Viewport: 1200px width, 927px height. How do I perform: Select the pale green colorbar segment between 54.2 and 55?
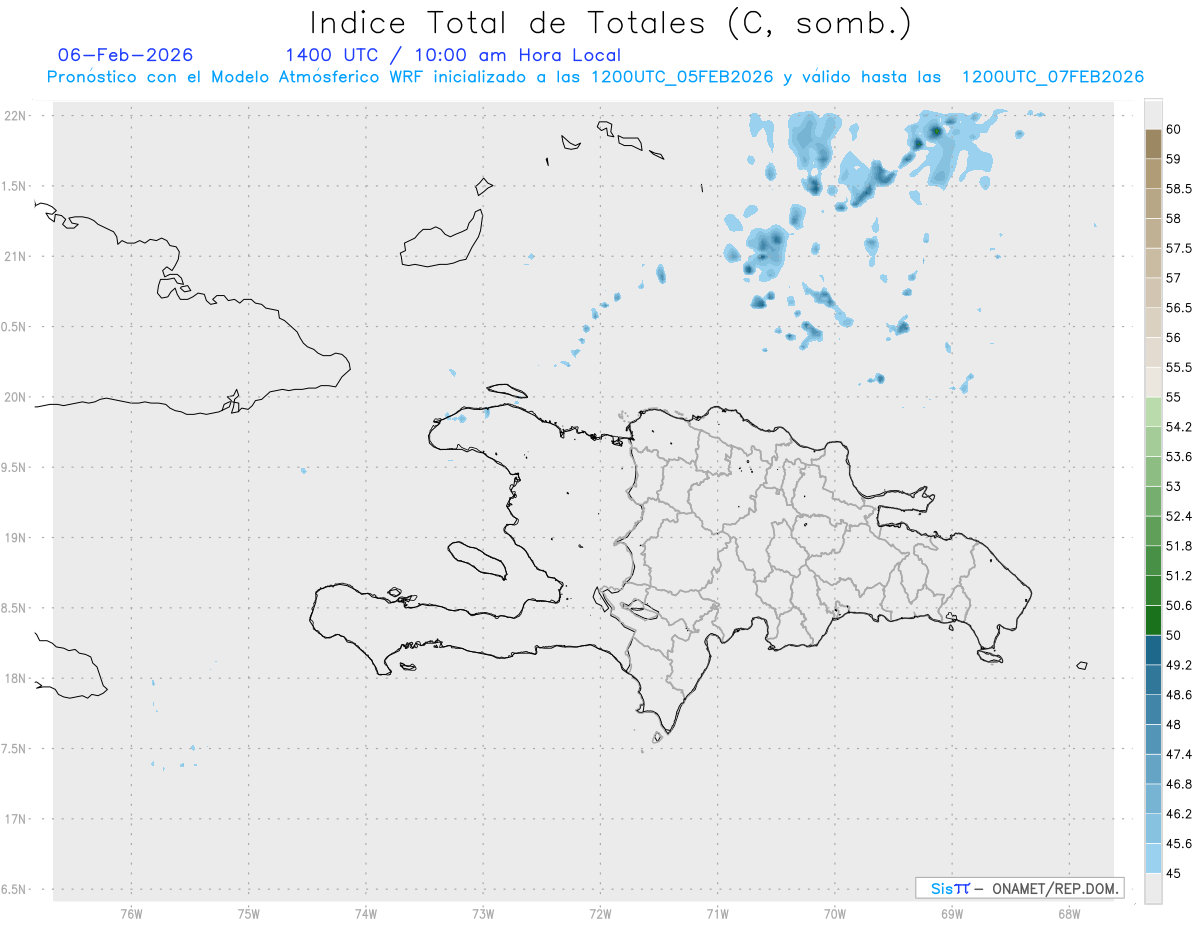pos(1153,412)
